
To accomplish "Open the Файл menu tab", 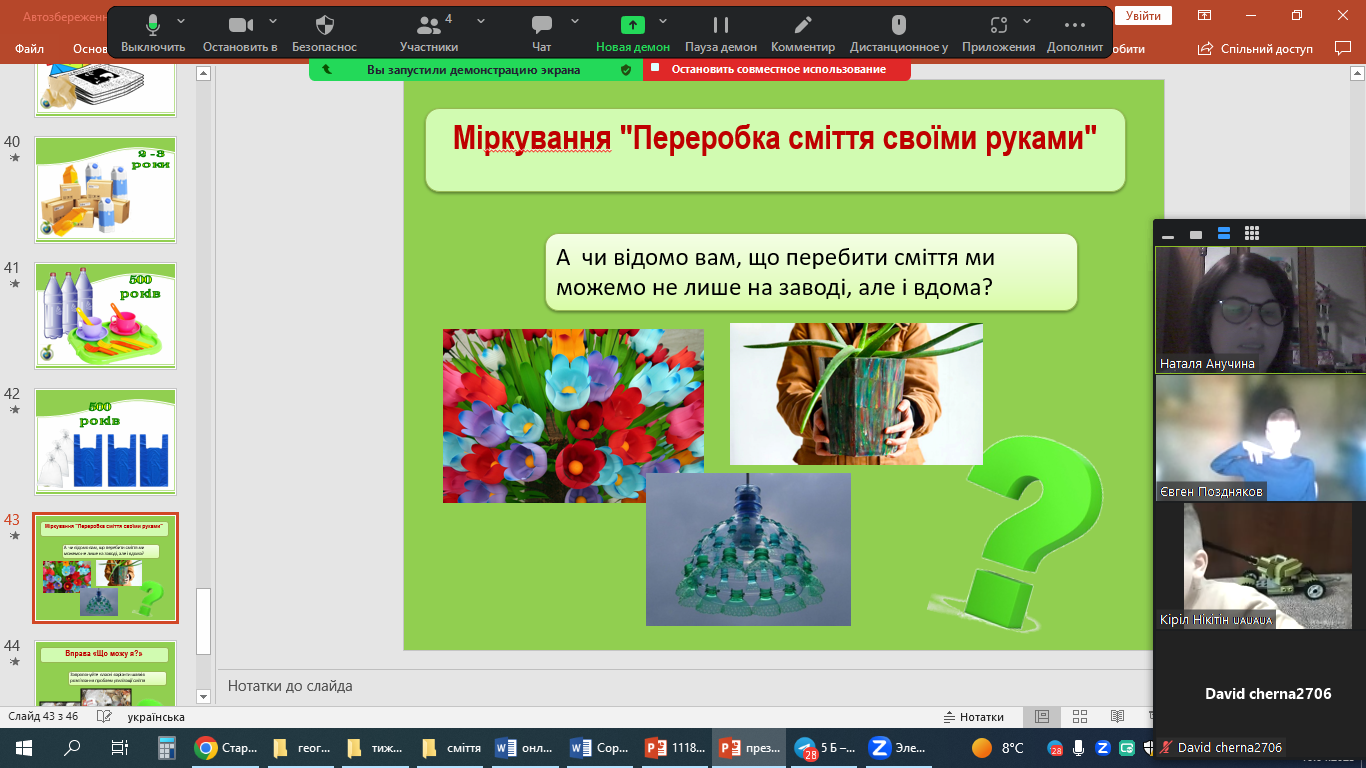I will [x=30, y=48].
